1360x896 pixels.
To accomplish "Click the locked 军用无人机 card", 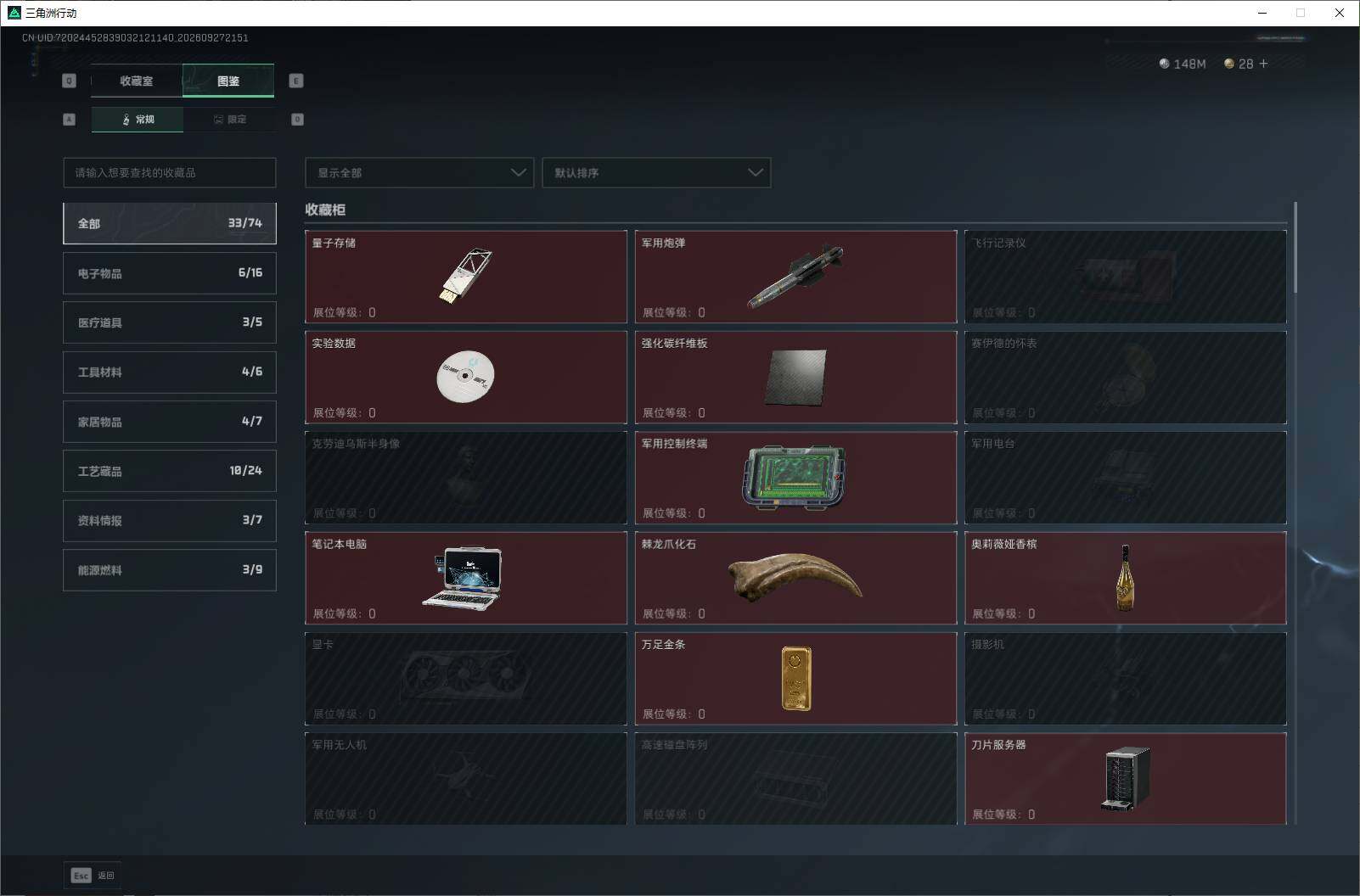I will click(x=466, y=778).
